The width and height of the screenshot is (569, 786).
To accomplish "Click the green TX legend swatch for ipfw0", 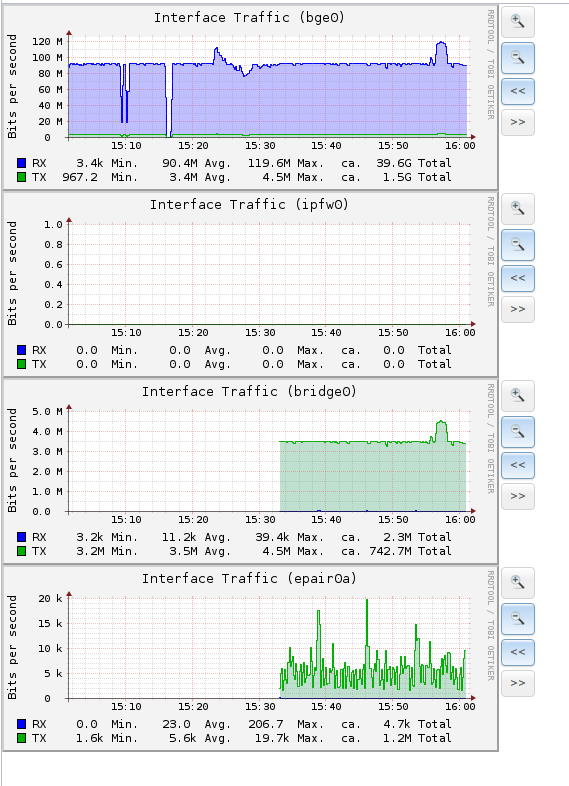I will point(21,364).
